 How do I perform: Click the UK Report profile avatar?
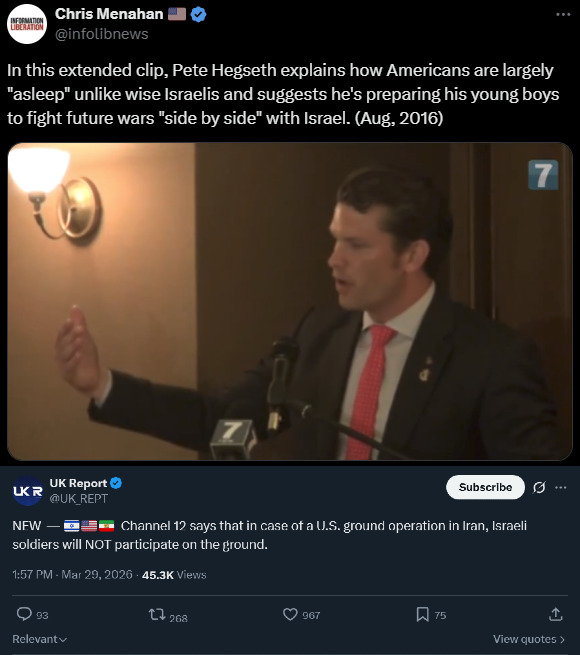(28, 490)
